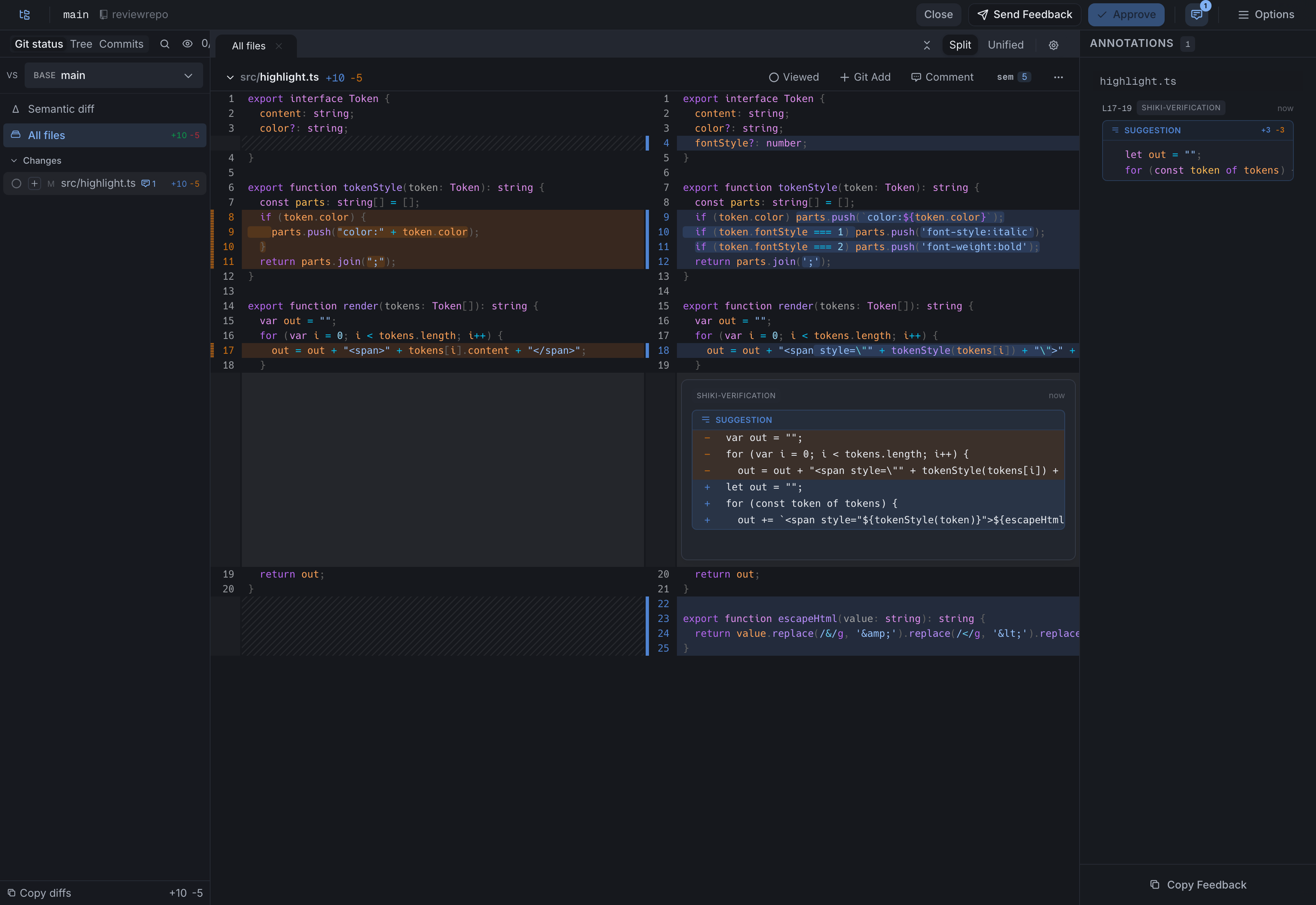Viewport: 1316px width, 905px height.
Task: Click the SHIKI-VERIFICATION label in inline annotation
Action: [x=736, y=396]
